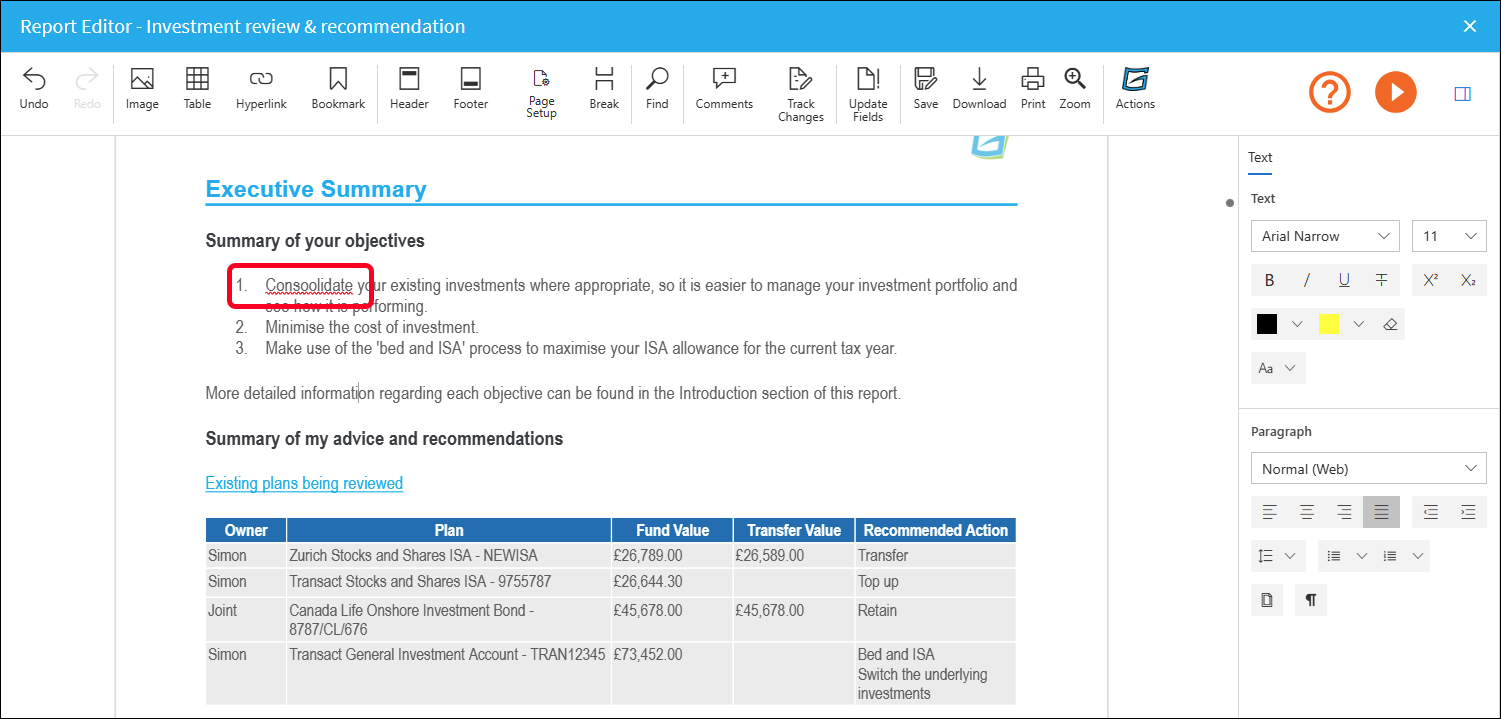Insert a Table from the toolbar
This screenshot has height=719, width=1501.
point(197,89)
